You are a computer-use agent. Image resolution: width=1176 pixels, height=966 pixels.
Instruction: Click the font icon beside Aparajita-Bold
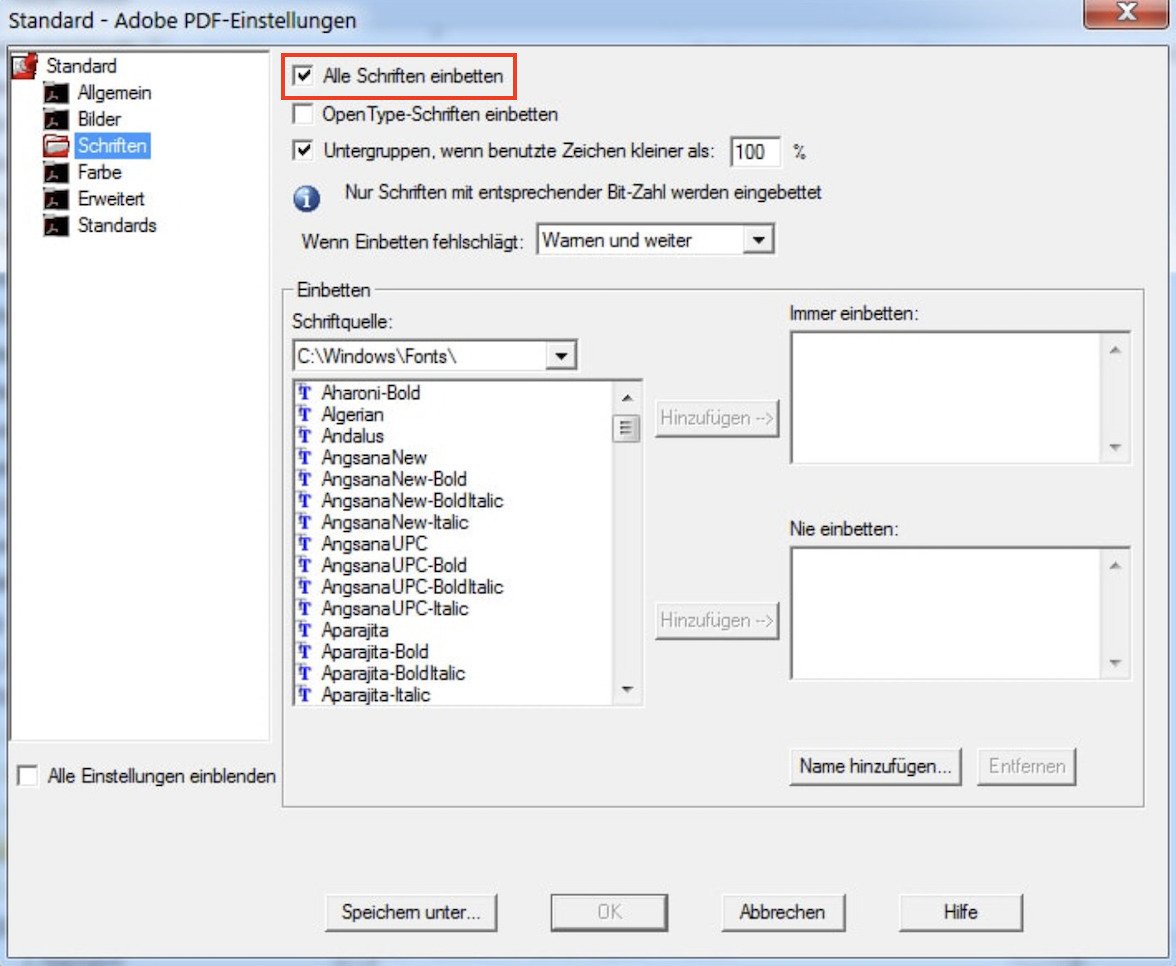[304, 651]
